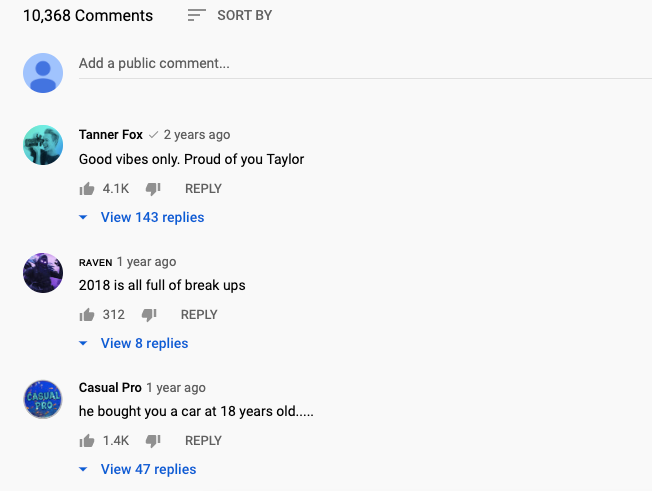
Task: Click RAVEN's avatar thumbnail
Action: [43, 272]
